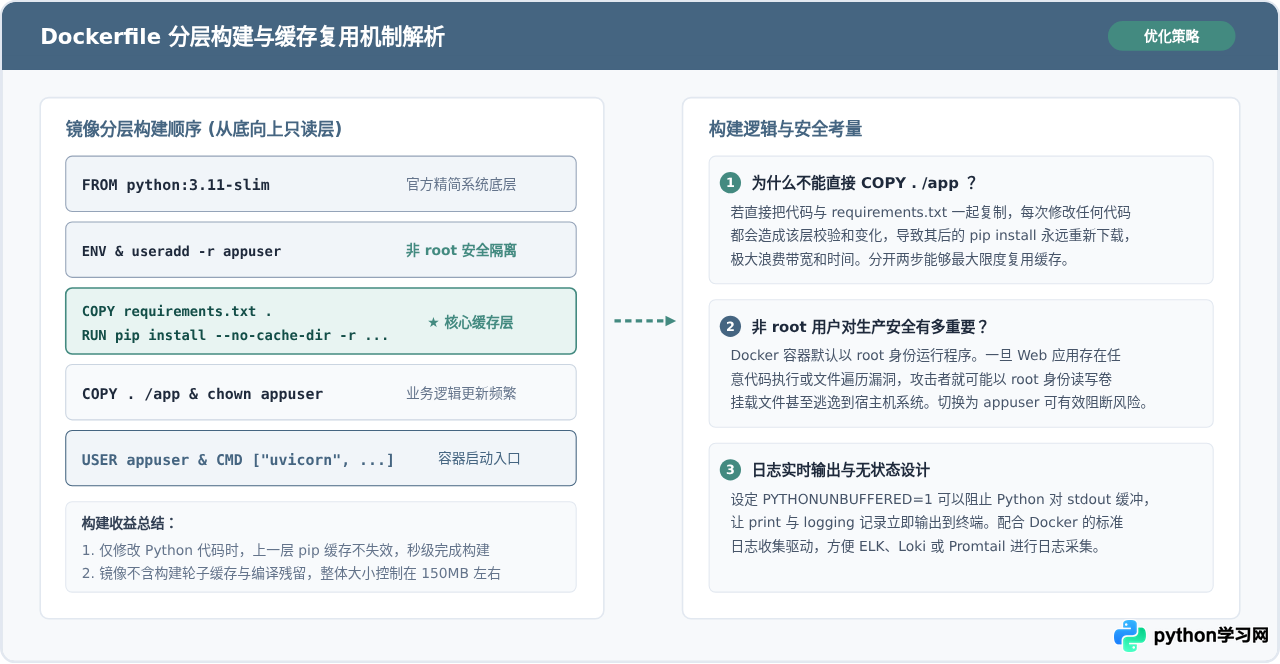1280x664 pixels.
Task: Click the 优化策略 pill button
Action: point(1171,36)
